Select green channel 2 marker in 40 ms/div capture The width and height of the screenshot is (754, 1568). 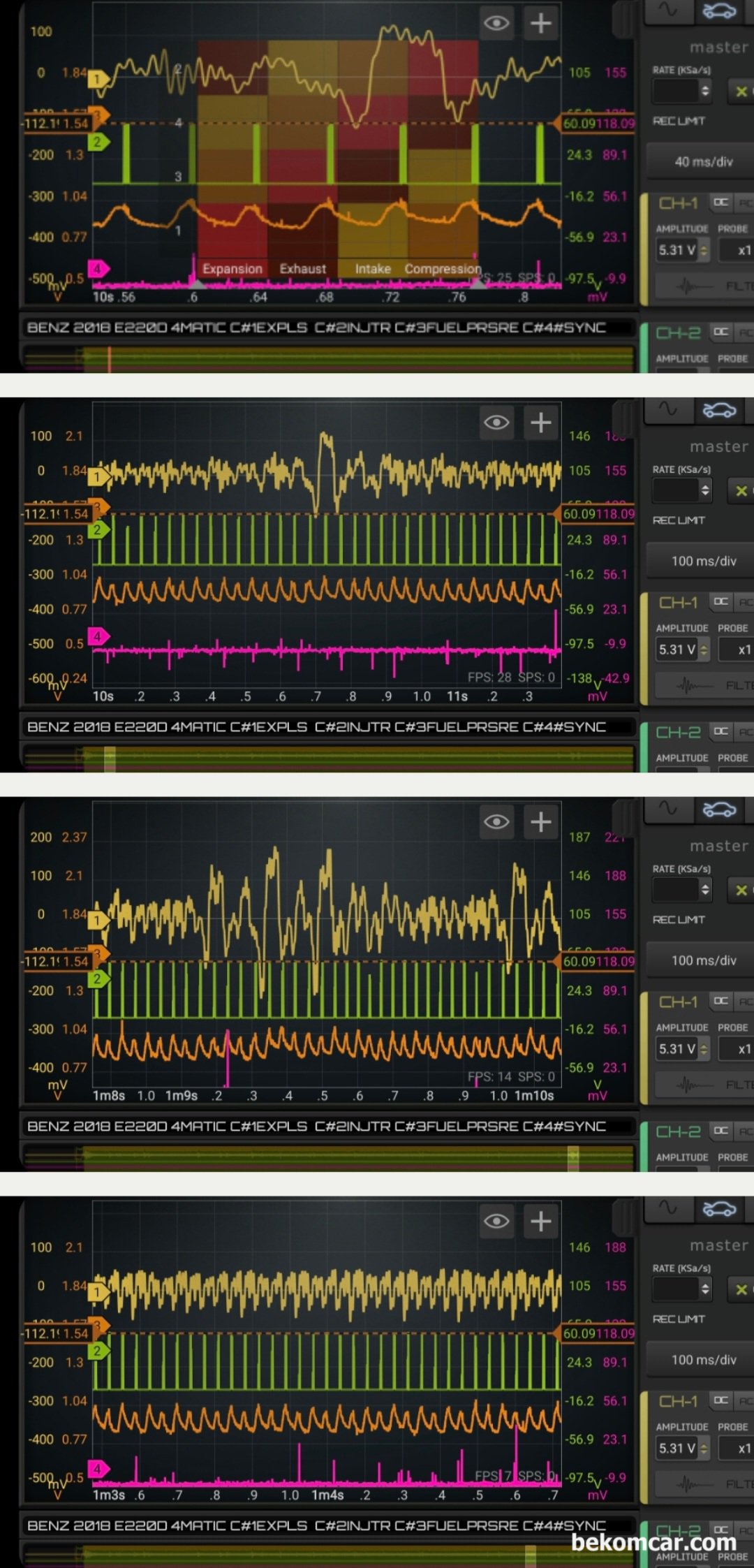click(98, 142)
